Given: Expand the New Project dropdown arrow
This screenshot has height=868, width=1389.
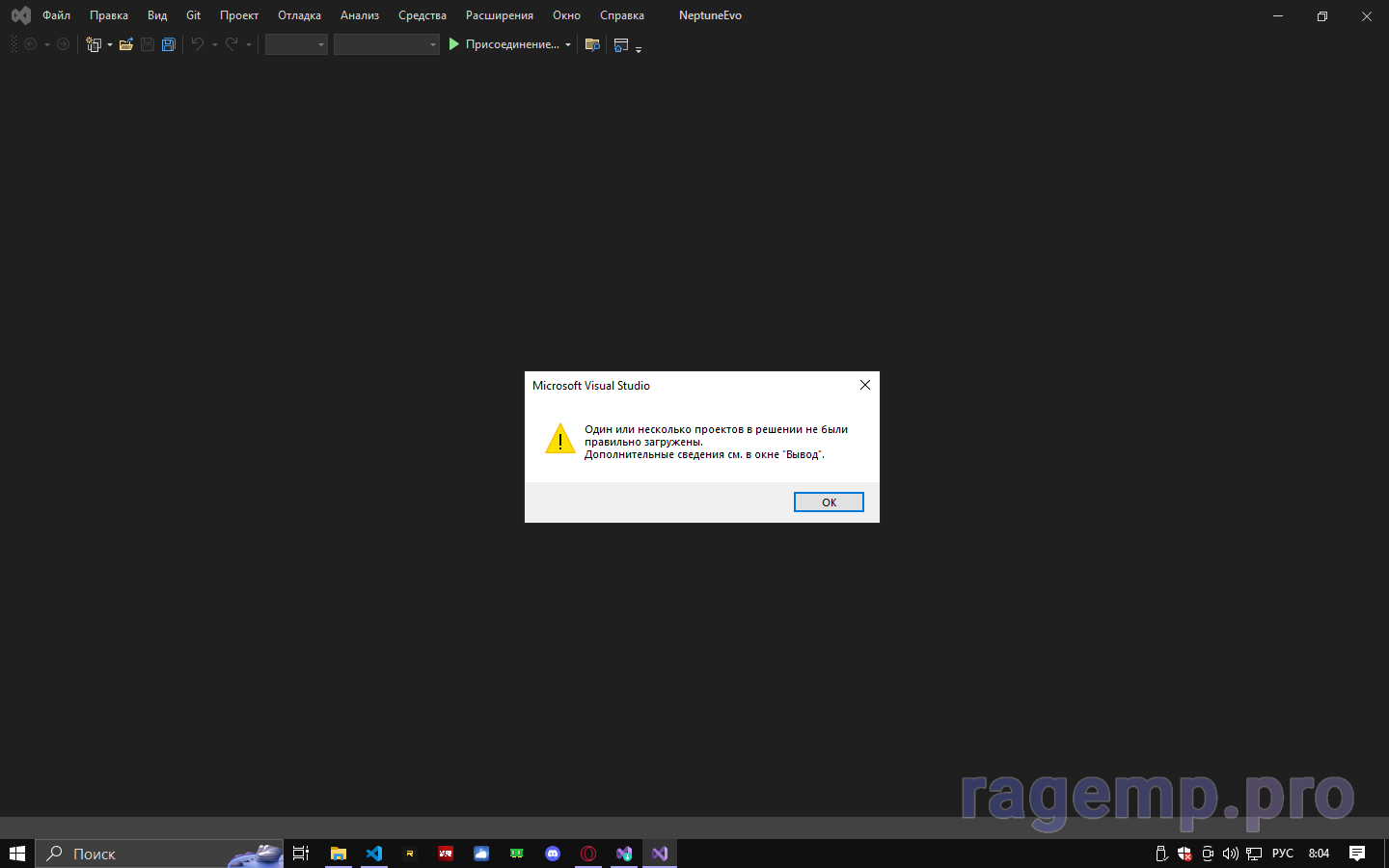Looking at the screenshot, I should [x=110, y=44].
